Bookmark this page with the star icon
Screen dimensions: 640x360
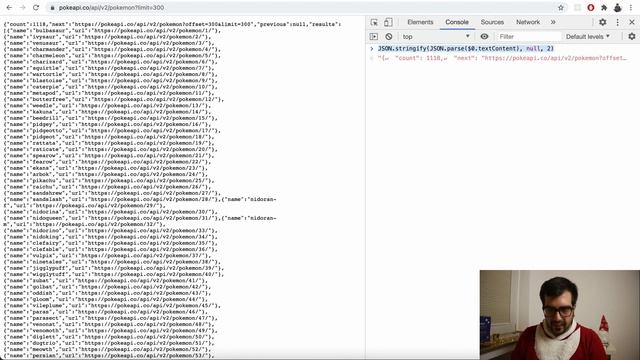pyautogui.click(x=561, y=8)
